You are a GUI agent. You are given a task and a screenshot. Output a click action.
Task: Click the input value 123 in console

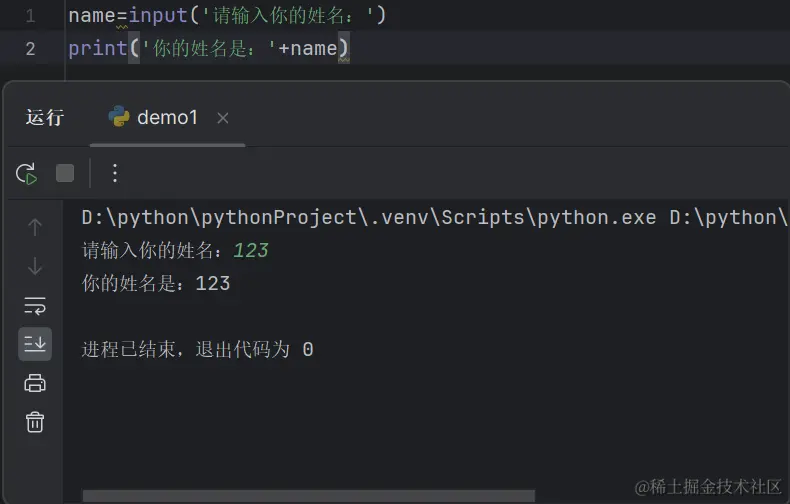pos(250,250)
